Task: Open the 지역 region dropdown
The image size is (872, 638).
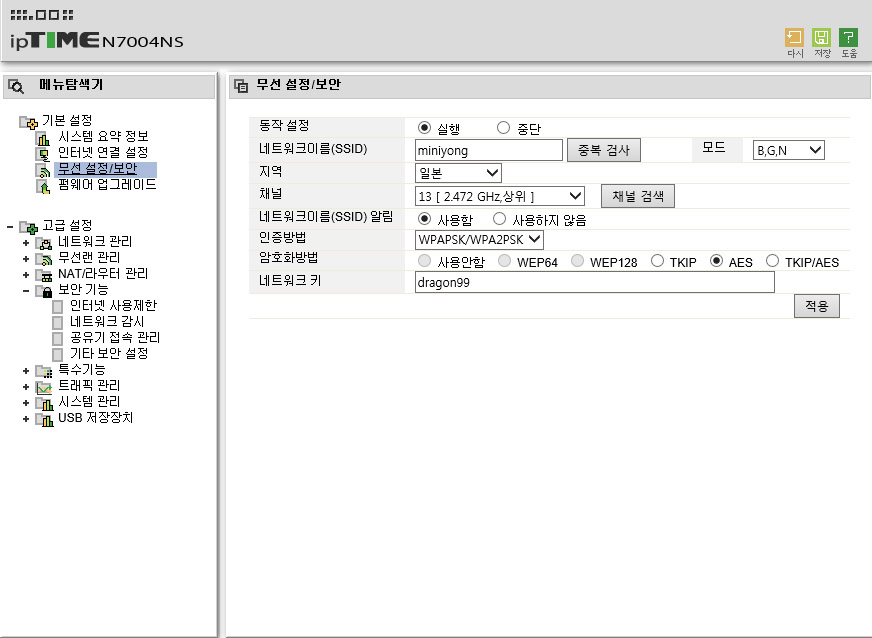Action: [458, 173]
